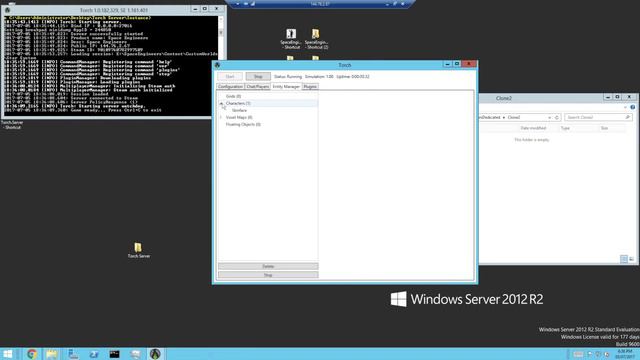
Task: Select the Torch Server folder on the desktop
Action: 138,250
